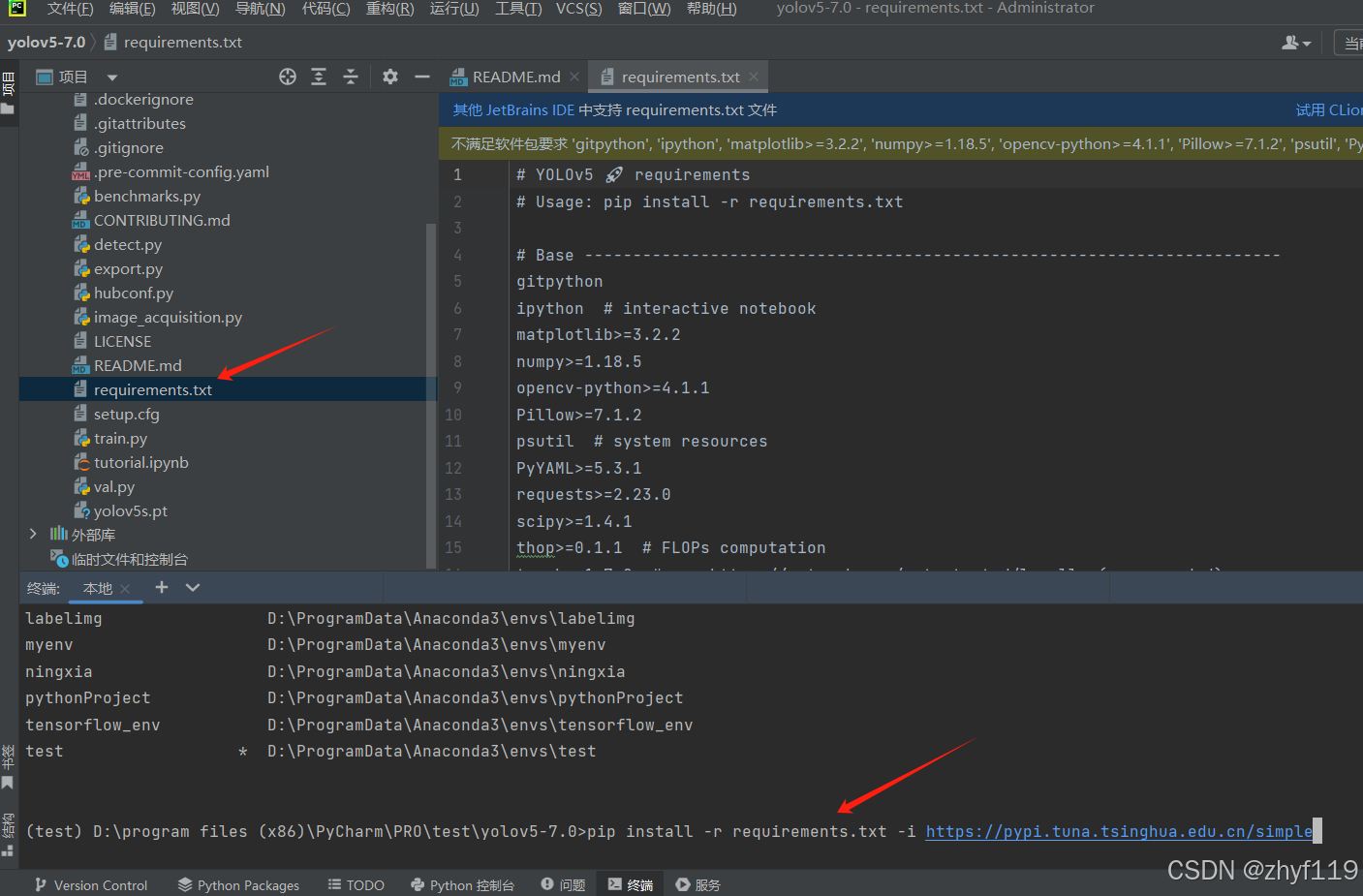
Task: Open Python 控制台 tool window
Action: [x=462, y=884]
